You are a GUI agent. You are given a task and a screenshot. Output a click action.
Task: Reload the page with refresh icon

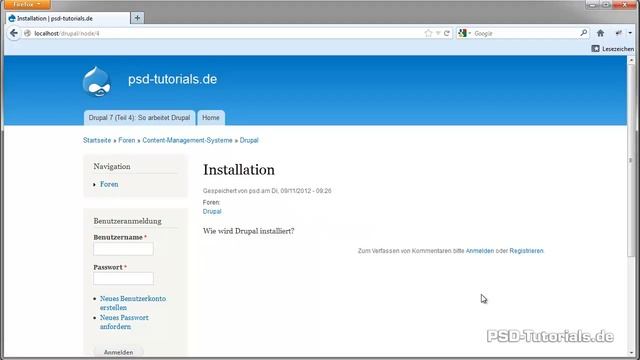click(x=447, y=33)
